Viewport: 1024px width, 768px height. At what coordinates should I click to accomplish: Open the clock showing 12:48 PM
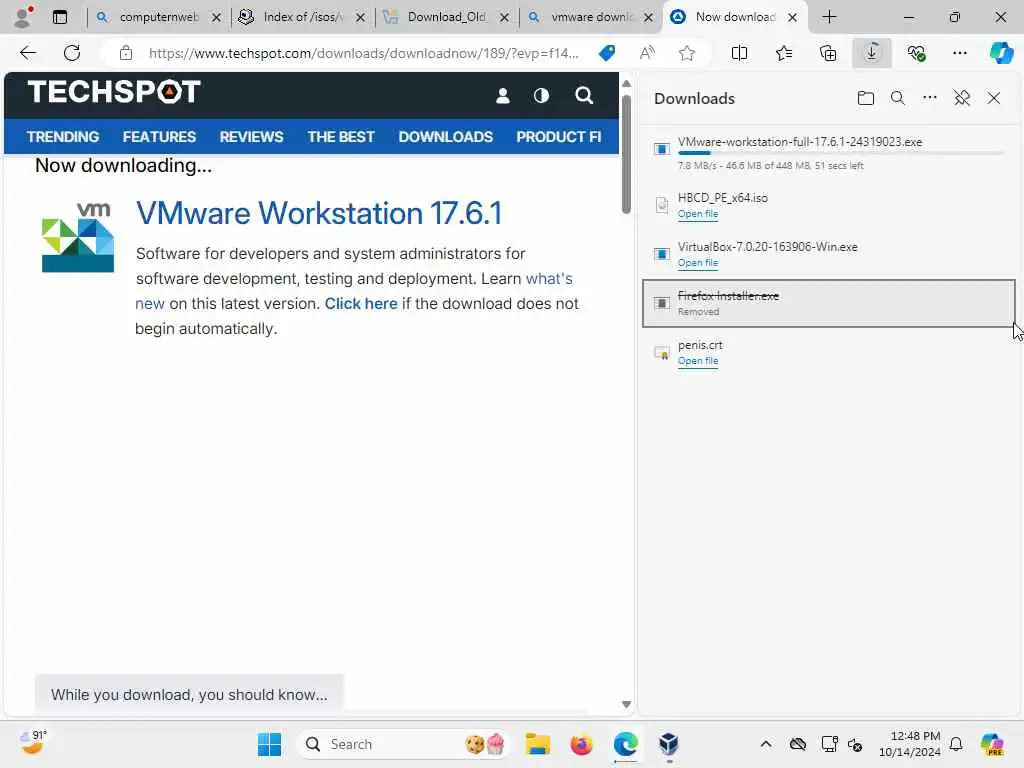(x=910, y=744)
